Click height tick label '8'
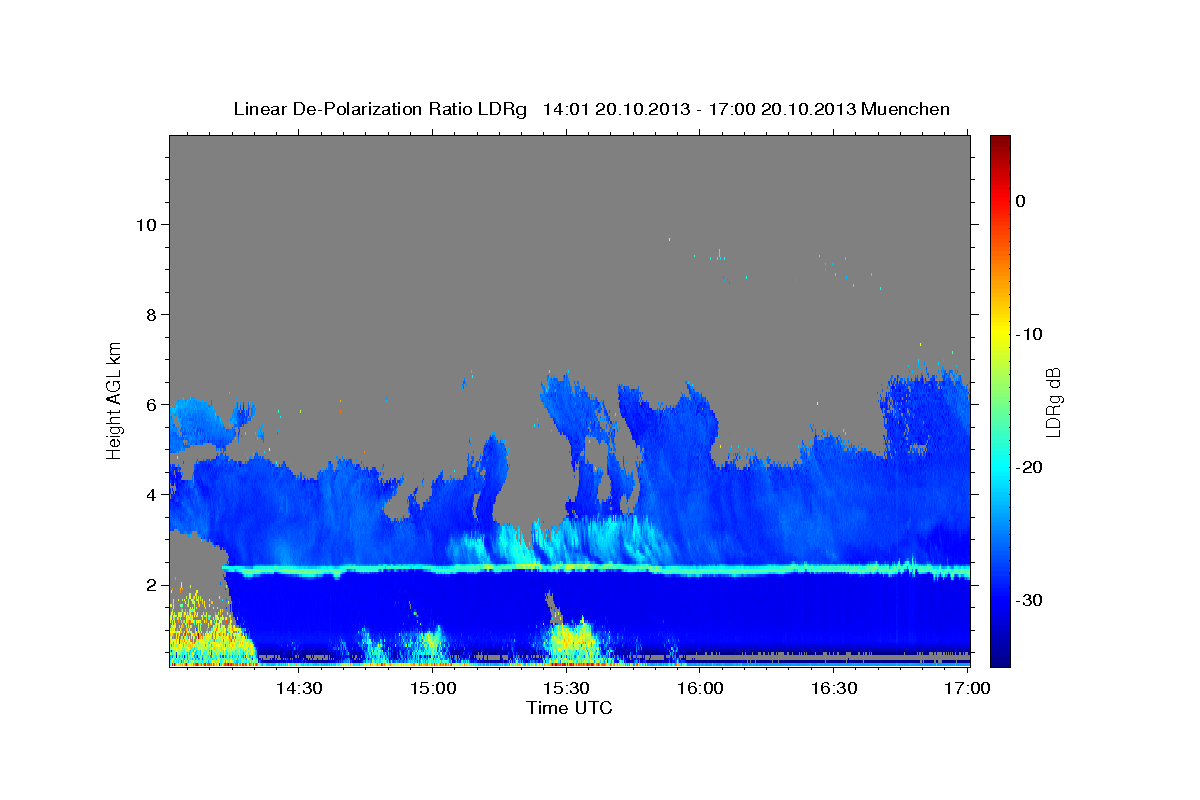The width and height of the screenshot is (1200, 800). [150, 315]
